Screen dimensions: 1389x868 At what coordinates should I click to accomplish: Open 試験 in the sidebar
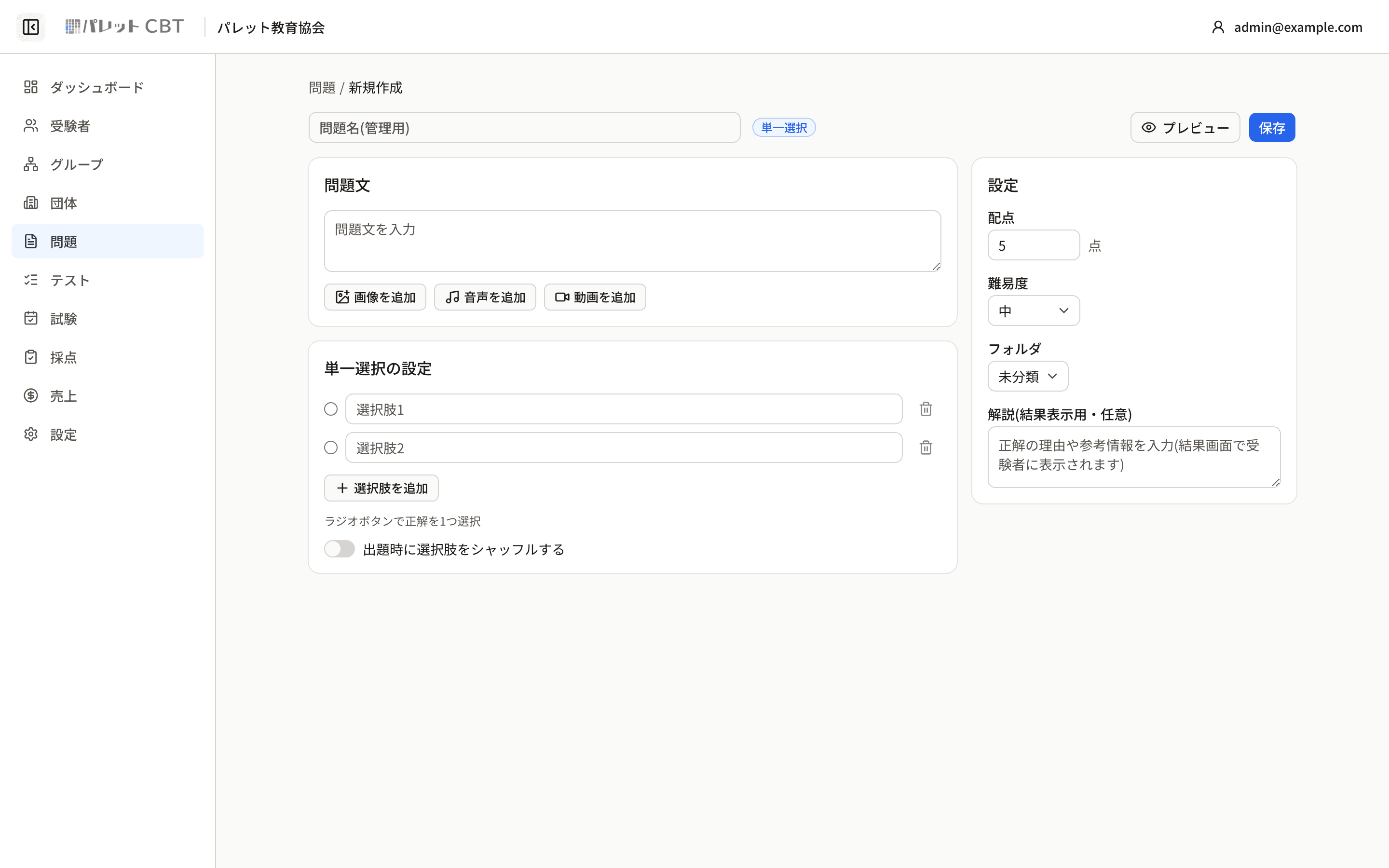[108, 318]
